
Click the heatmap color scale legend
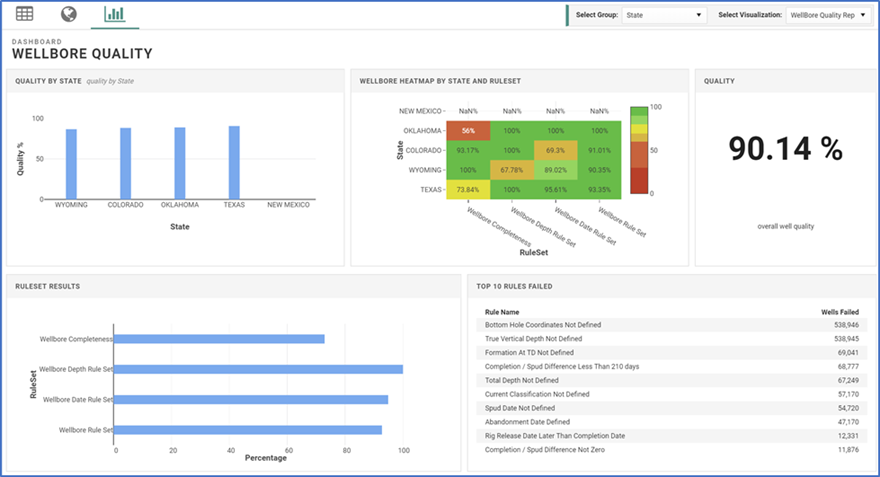tap(639, 150)
